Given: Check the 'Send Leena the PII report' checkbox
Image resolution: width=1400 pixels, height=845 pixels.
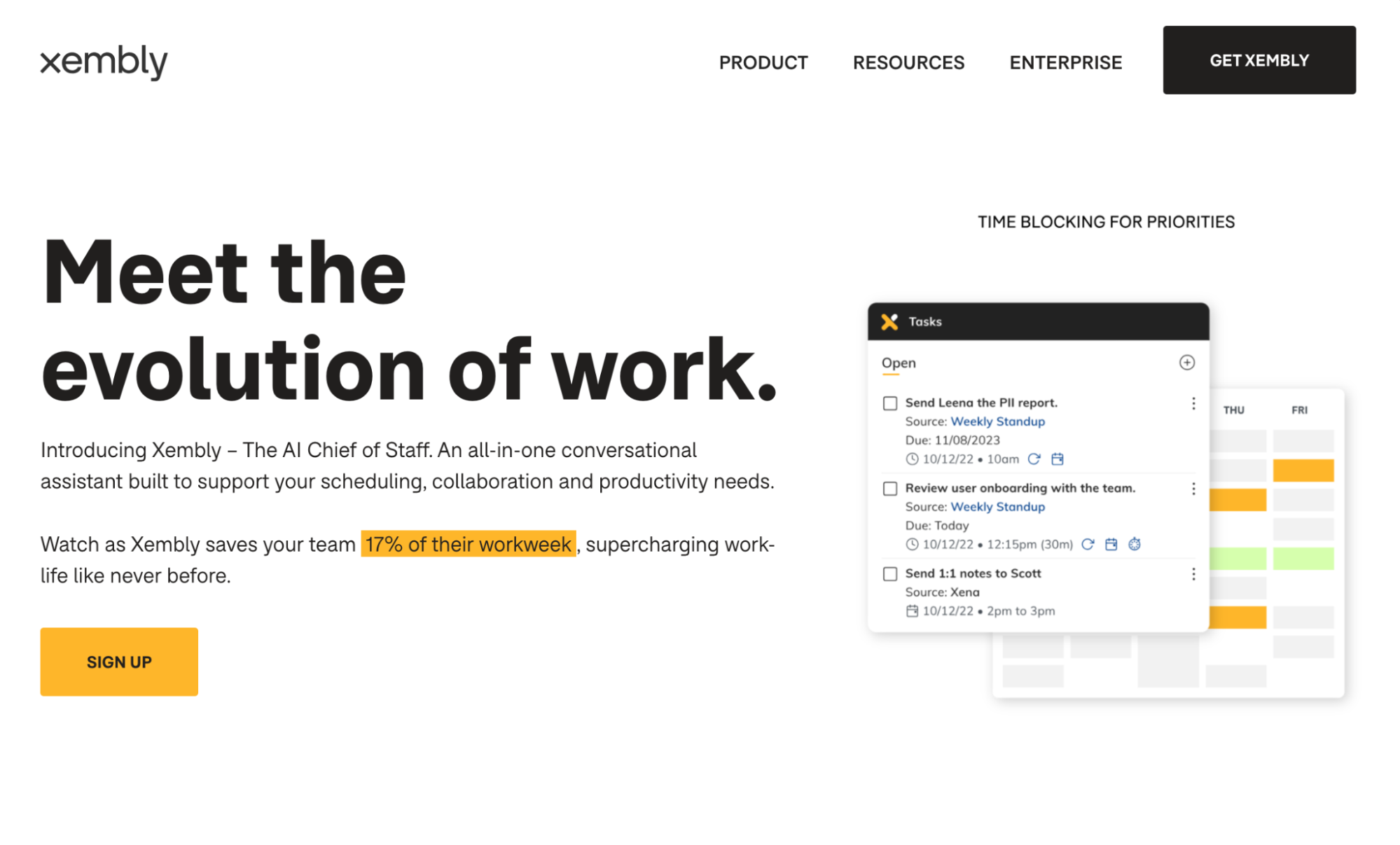Looking at the screenshot, I should click(890, 403).
